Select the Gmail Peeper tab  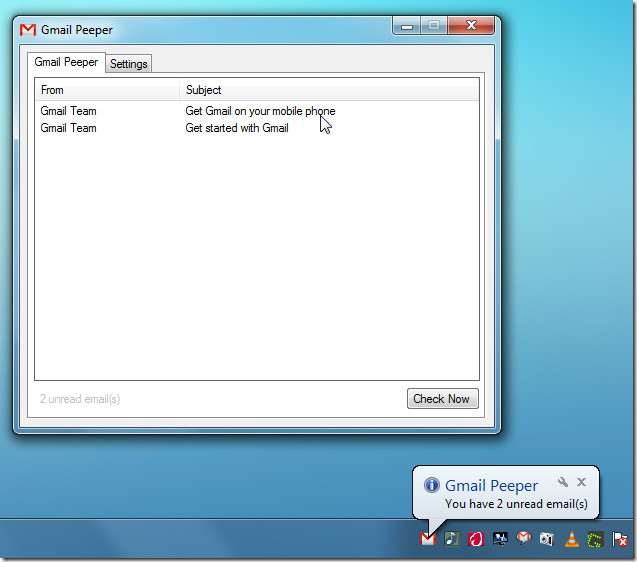tap(66, 62)
